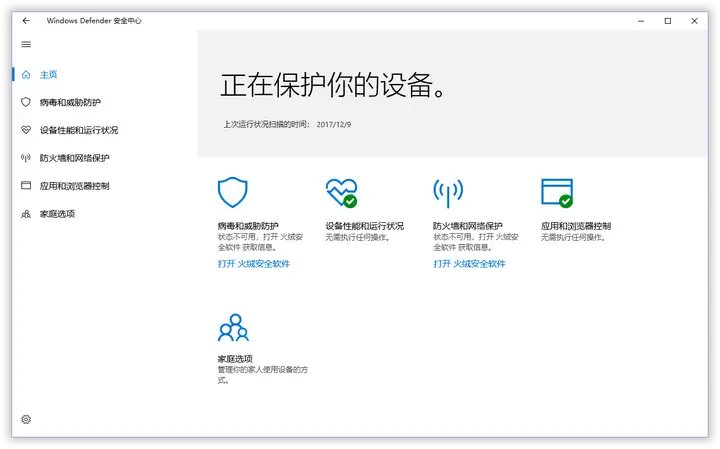This screenshot has width=720, height=449.
Task: Click the large antenna firewall icon
Action: coord(448,193)
